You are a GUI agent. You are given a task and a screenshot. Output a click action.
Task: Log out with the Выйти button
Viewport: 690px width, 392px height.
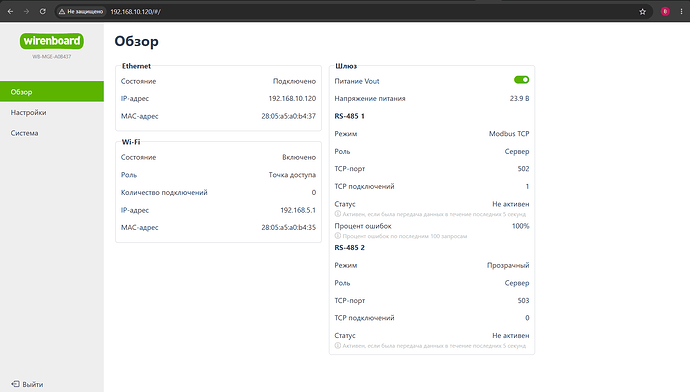click(x=27, y=384)
